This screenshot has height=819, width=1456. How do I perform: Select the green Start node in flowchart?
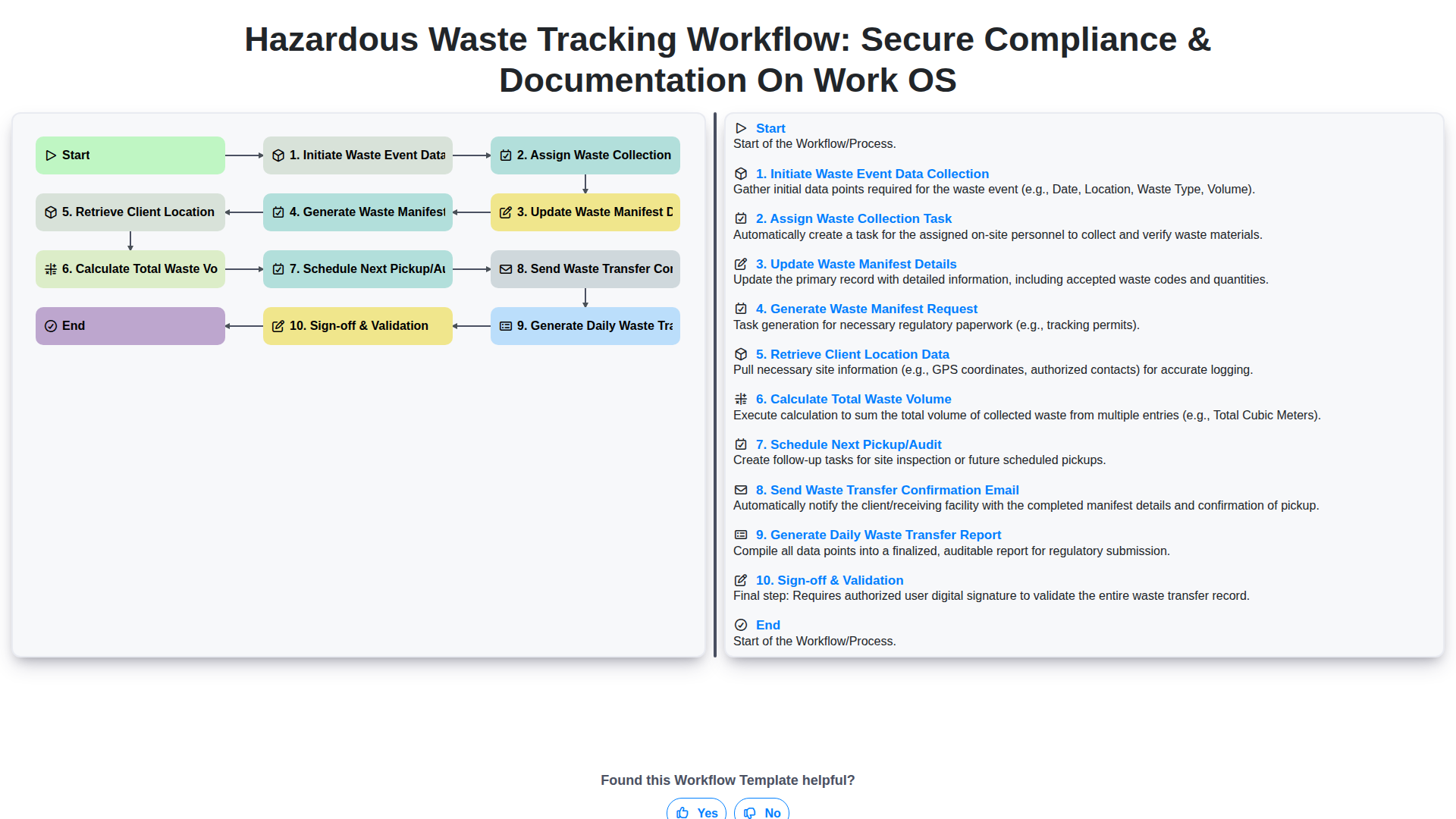pyautogui.click(x=130, y=155)
